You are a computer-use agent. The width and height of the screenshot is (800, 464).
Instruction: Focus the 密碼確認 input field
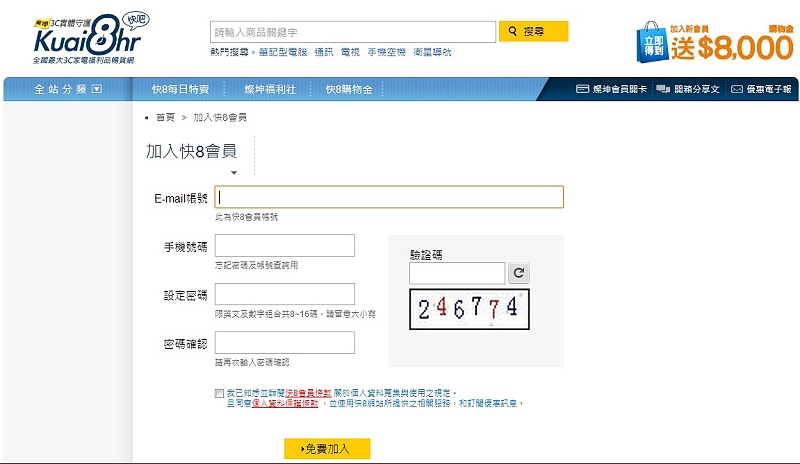point(285,343)
